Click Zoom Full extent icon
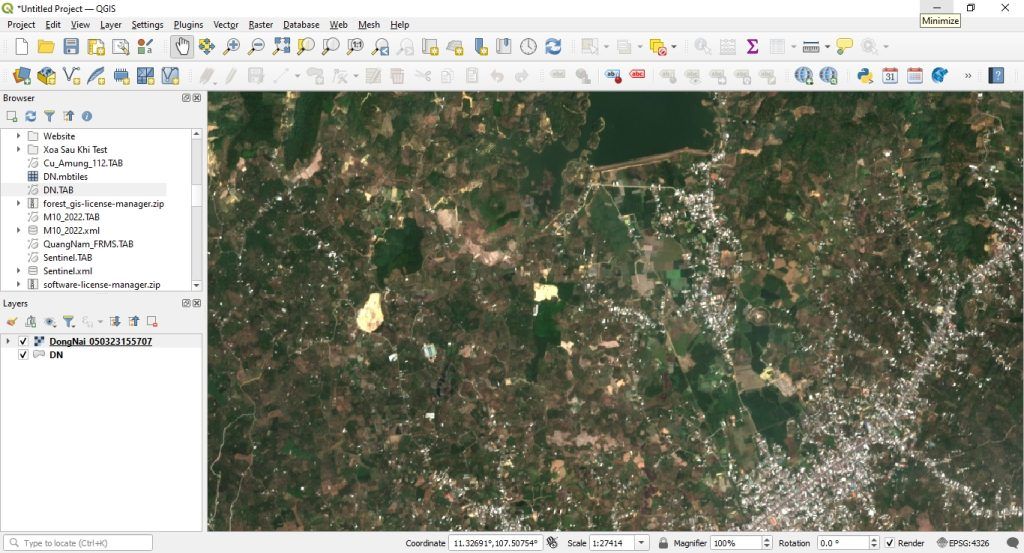The height and width of the screenshot is (553, 1024). click(x=281, y=46)
